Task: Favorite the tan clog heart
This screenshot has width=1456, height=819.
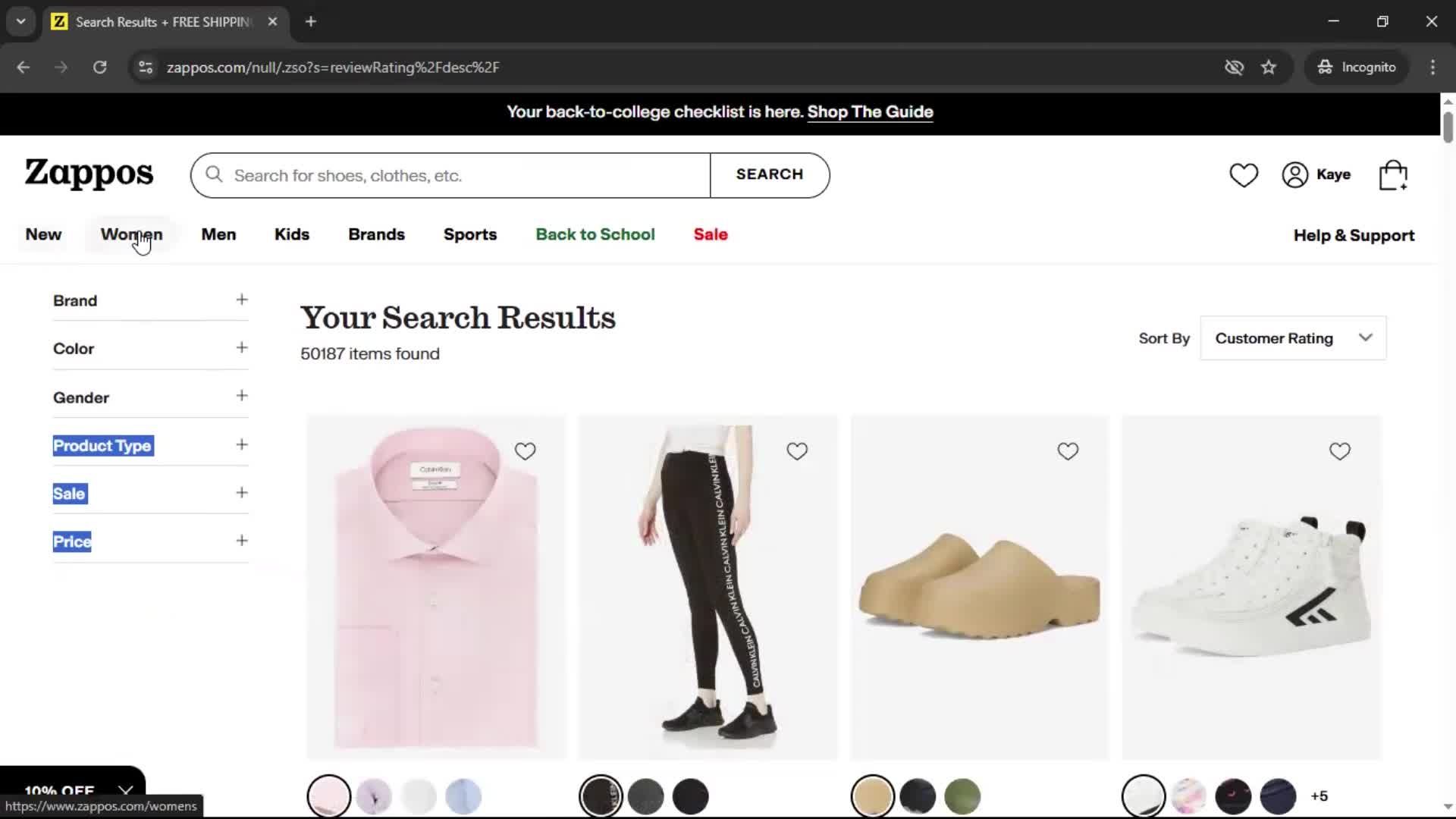Action: coord(1068,451)
